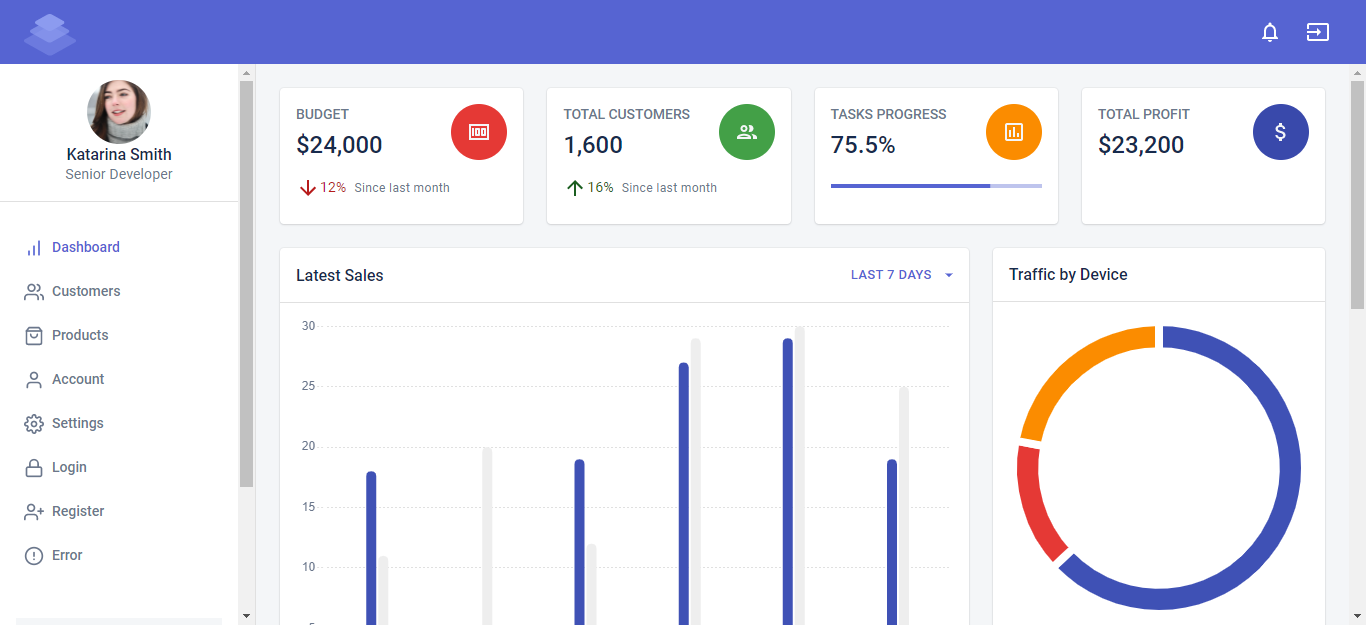Click the app logo in the header
Screen dimensions: 1366x625
(49, 32)
